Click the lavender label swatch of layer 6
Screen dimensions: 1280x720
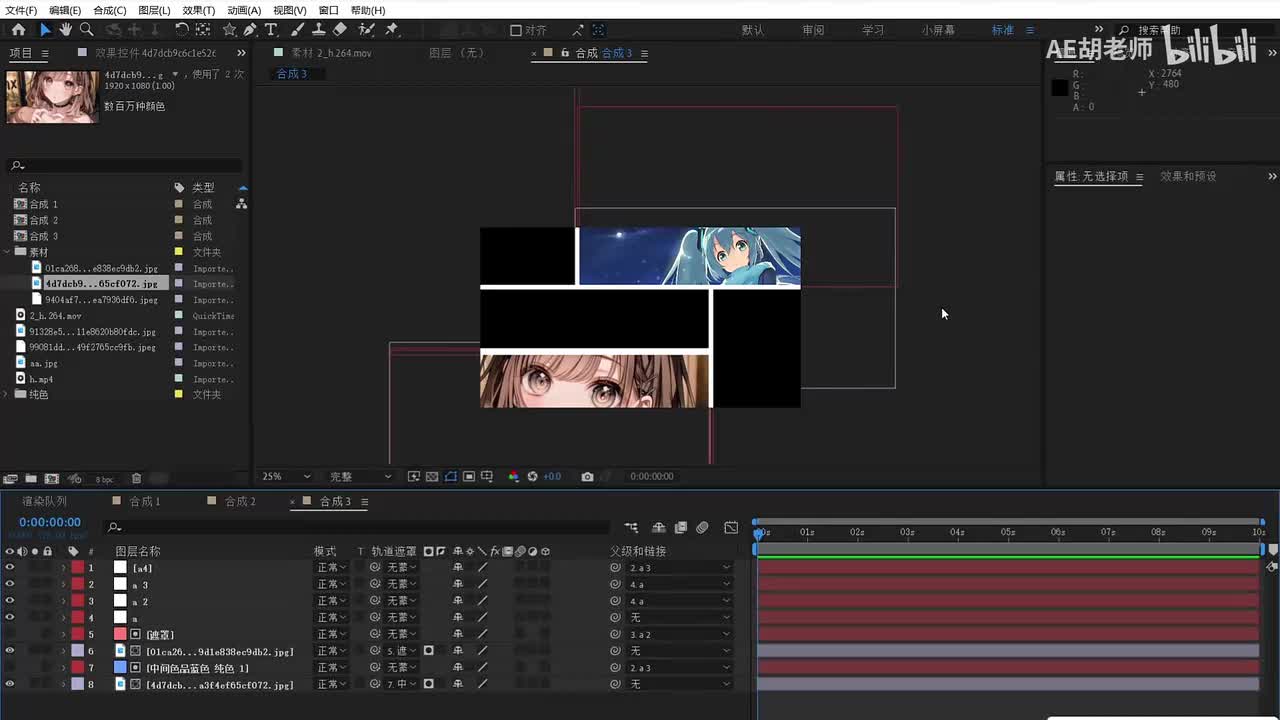click(77, 651)
